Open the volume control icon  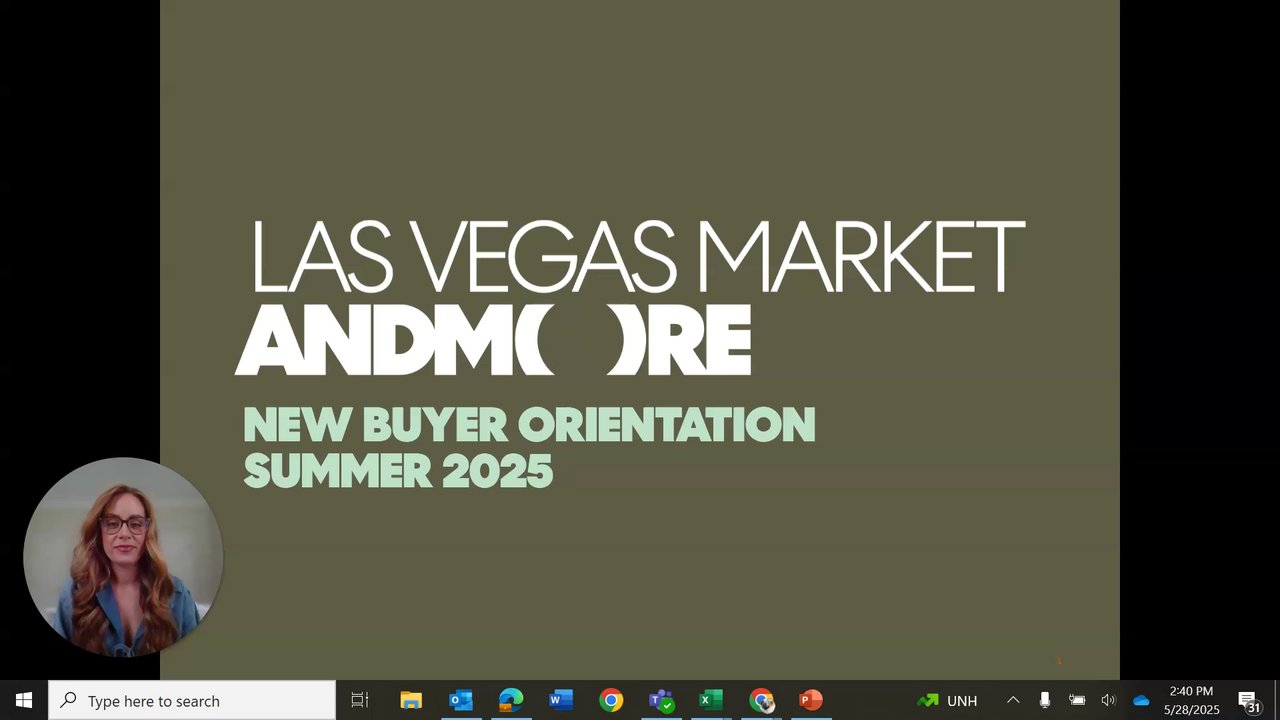1108,700
